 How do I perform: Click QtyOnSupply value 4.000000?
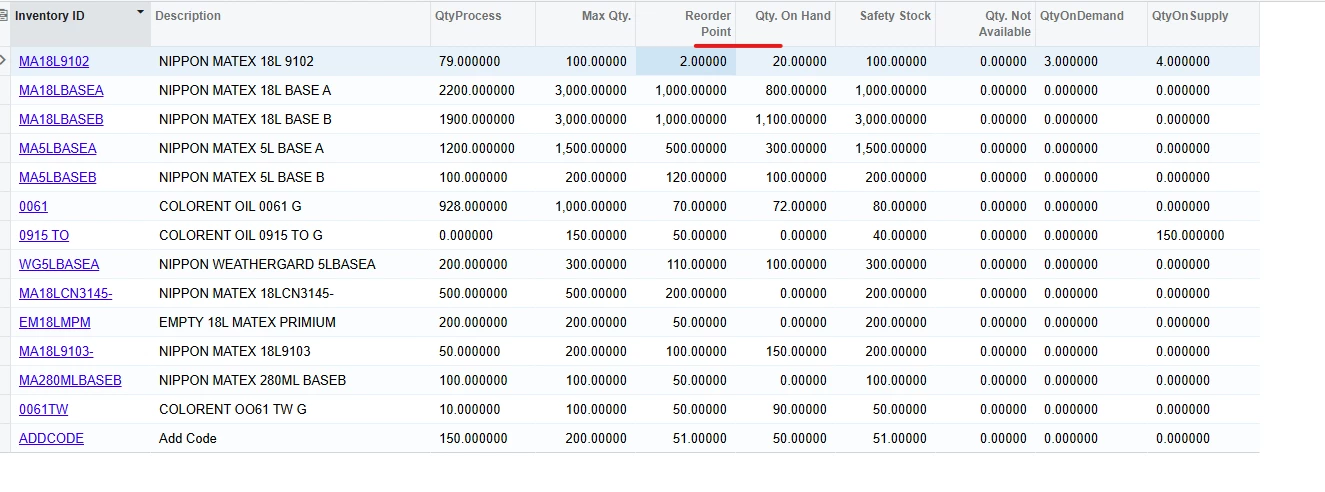coord(1183,61)
